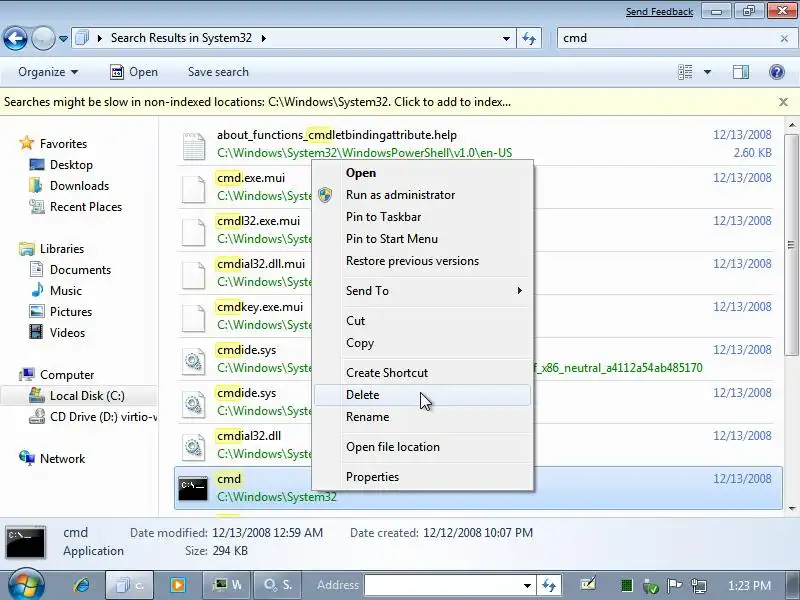
Task: Open the Windows Start orb
Action: point(26,585)
